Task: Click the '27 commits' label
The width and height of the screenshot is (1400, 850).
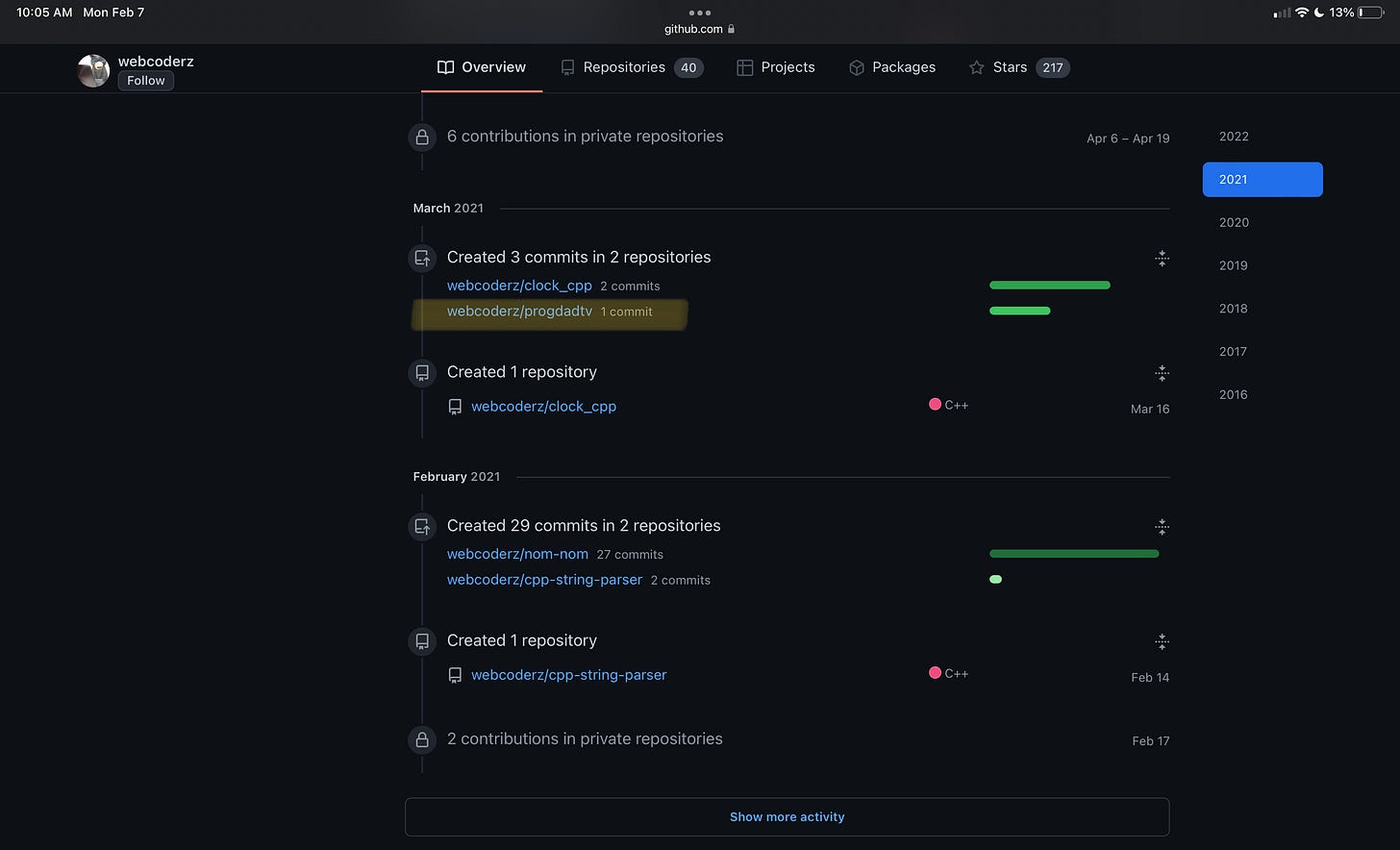Action: pyautogui.click(x=630, y=555)
